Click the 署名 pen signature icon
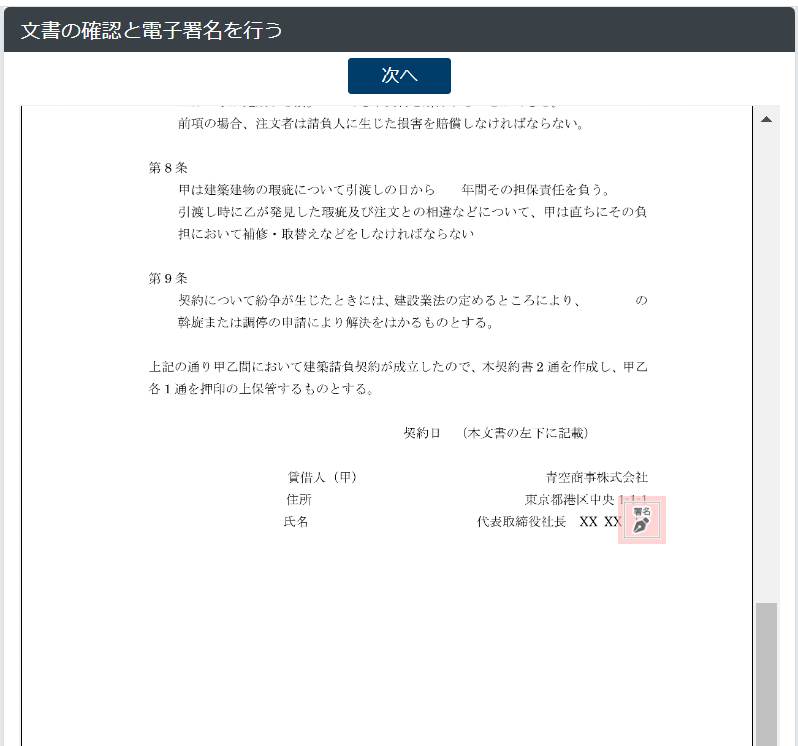This screenshot has width=798, height=746. tap(641, 520)
